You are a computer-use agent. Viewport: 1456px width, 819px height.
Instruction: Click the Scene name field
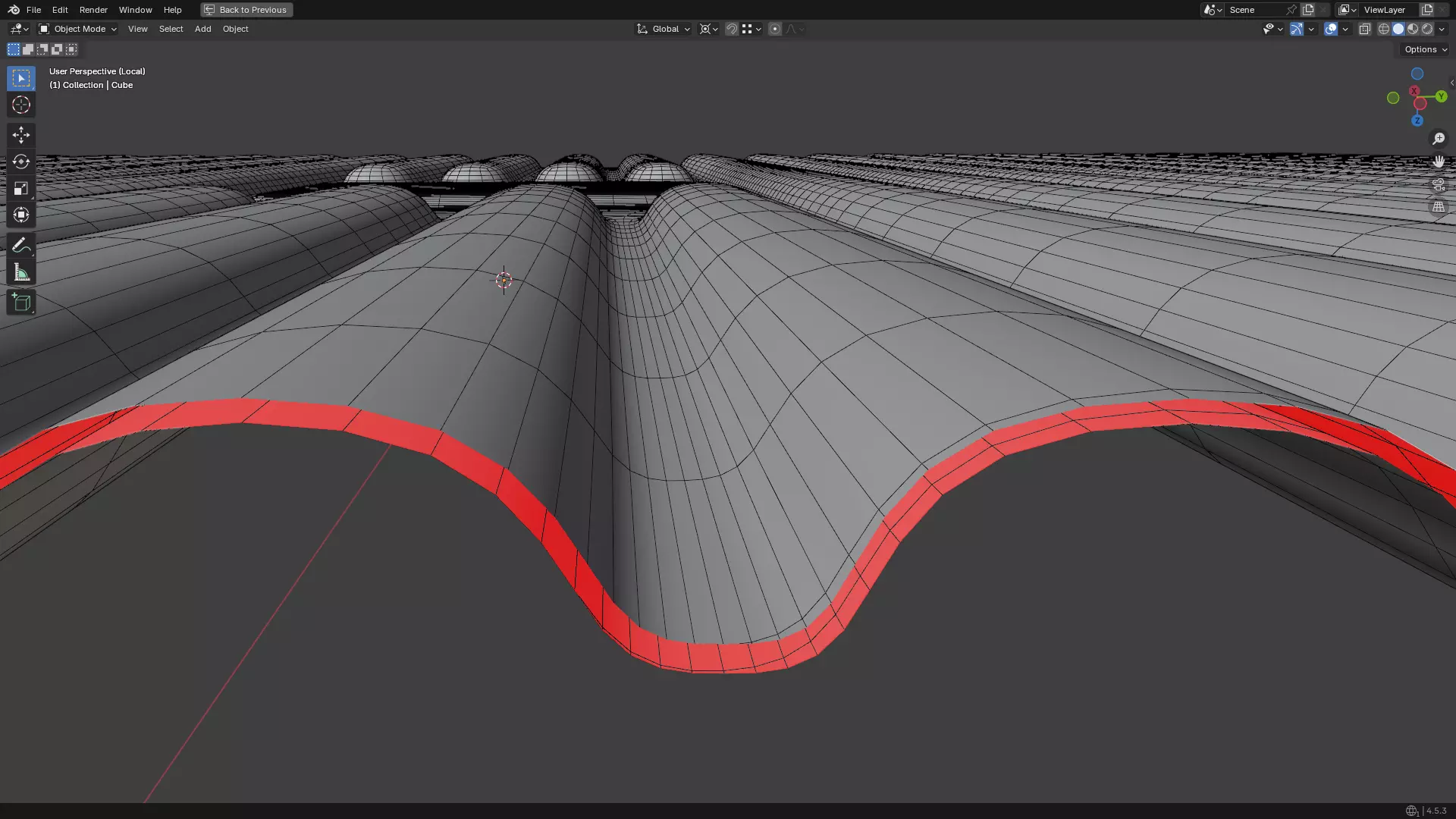click(x=1255, y=10)
